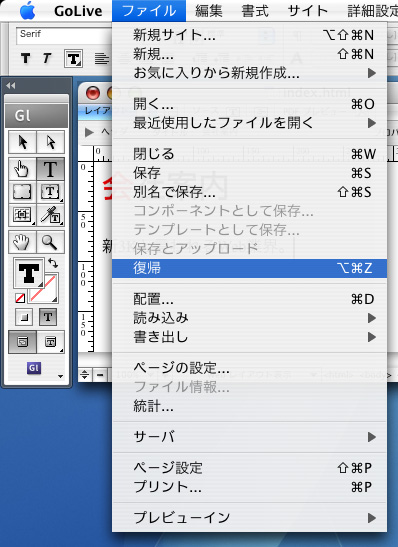Click the align left toolbar icon
This screenshot has height=547, width=398.
click(102, 59)
